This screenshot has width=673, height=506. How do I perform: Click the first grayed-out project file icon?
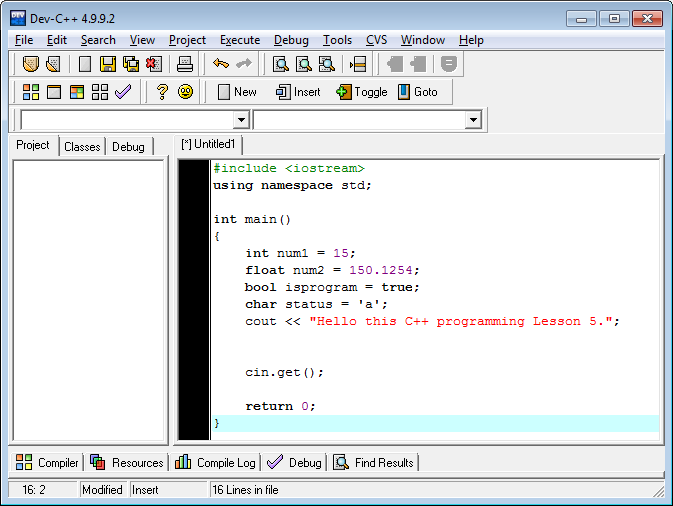(x=395, y=64)
